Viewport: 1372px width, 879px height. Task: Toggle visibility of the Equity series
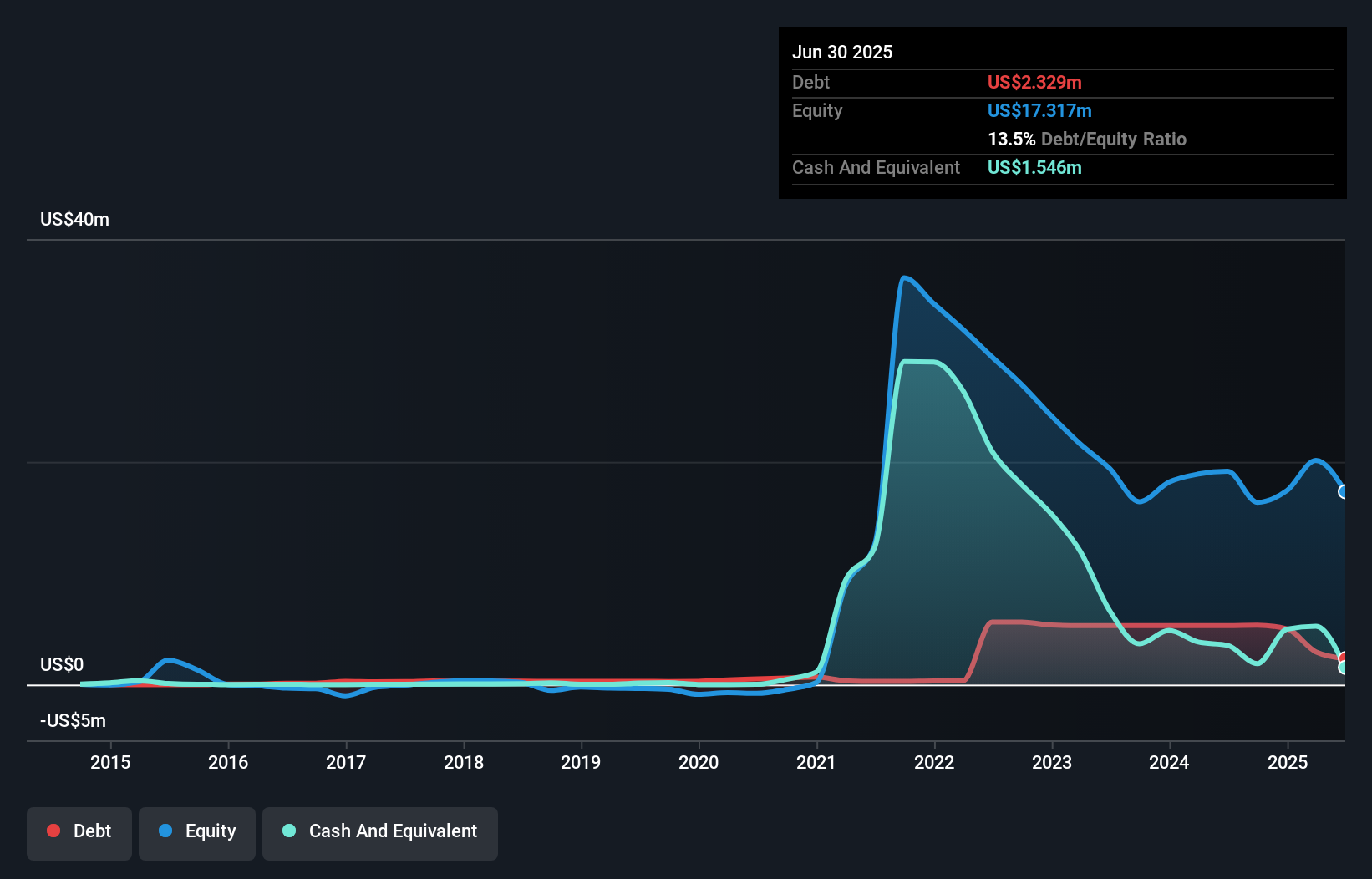tap(196, 832)
